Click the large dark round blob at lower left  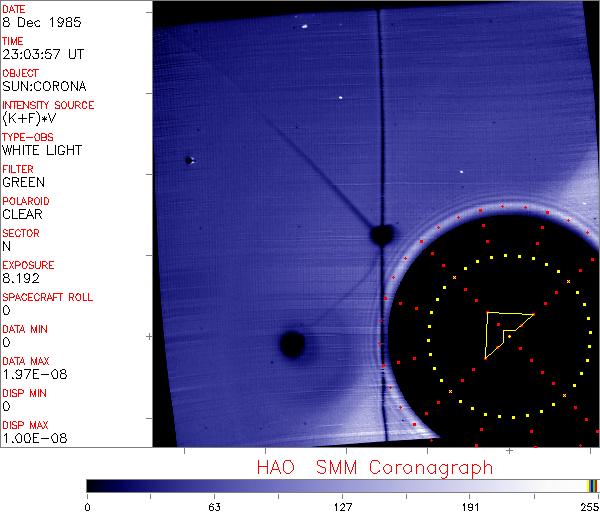coord(292,344)
